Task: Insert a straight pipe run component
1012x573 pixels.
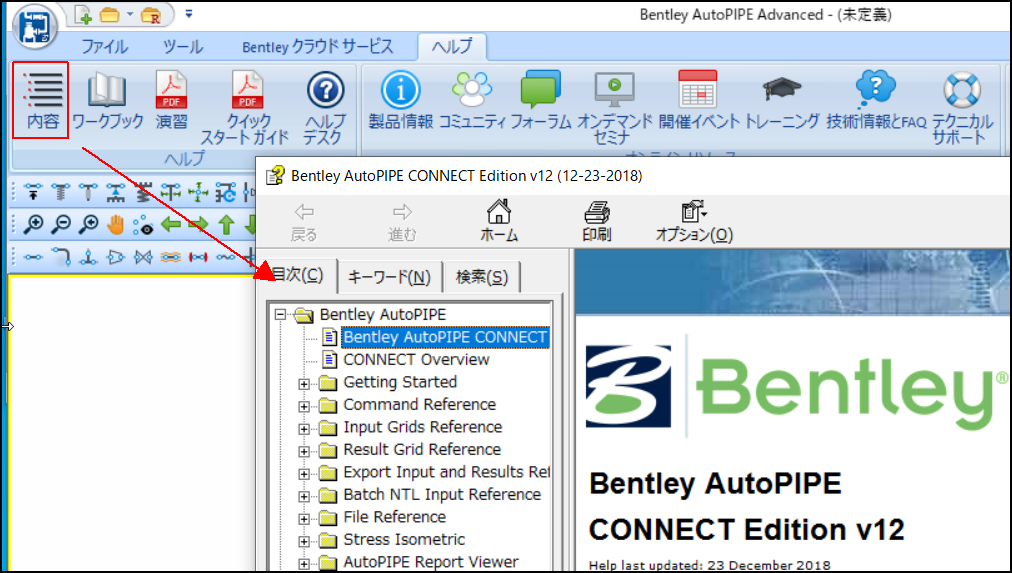Action: 32,257
